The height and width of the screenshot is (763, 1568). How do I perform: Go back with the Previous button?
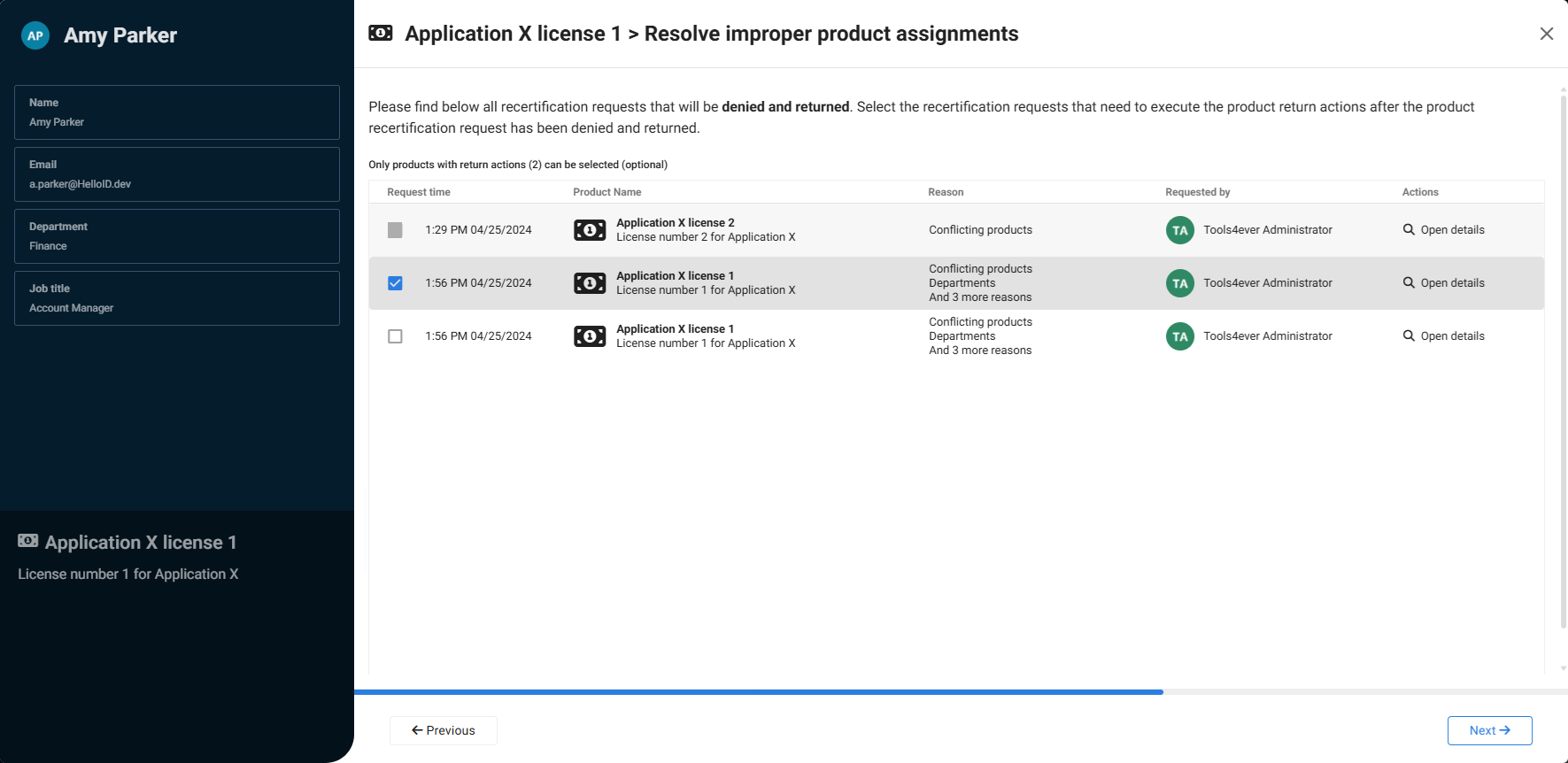point(444,730)
